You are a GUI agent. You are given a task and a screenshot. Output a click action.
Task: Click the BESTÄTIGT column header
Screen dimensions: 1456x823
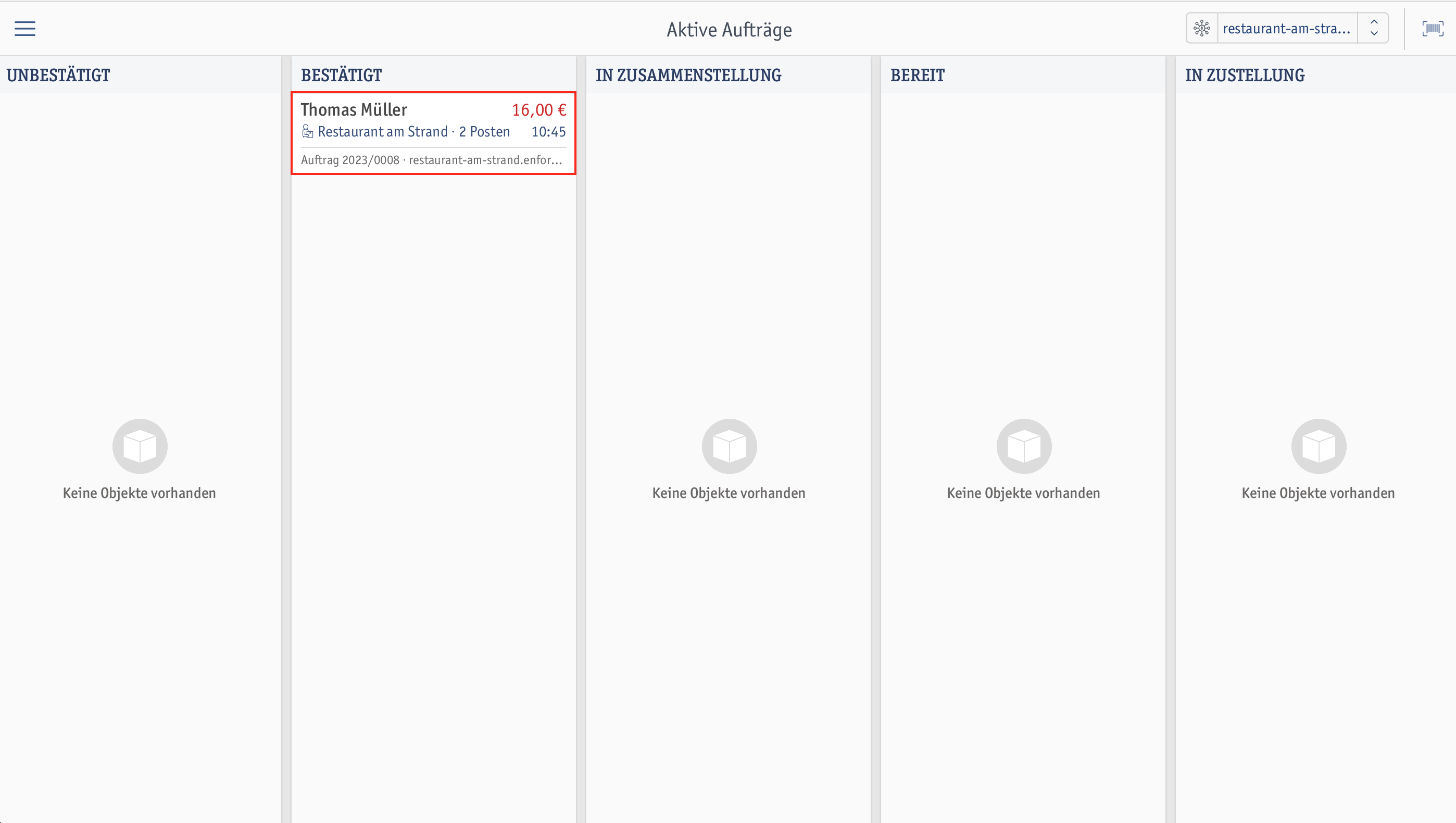[342, 75]
